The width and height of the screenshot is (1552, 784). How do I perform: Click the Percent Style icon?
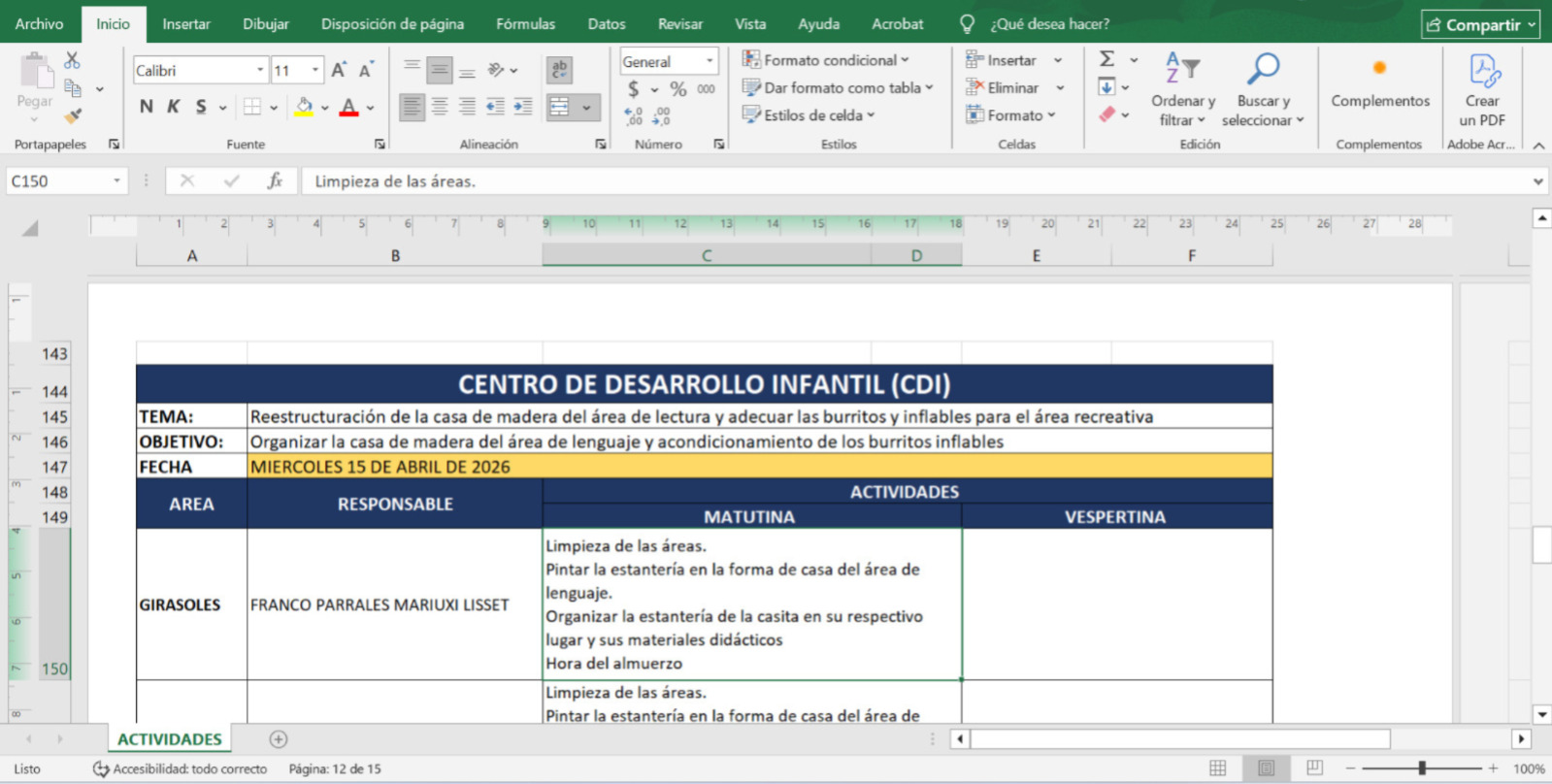[x=677, y=89]
